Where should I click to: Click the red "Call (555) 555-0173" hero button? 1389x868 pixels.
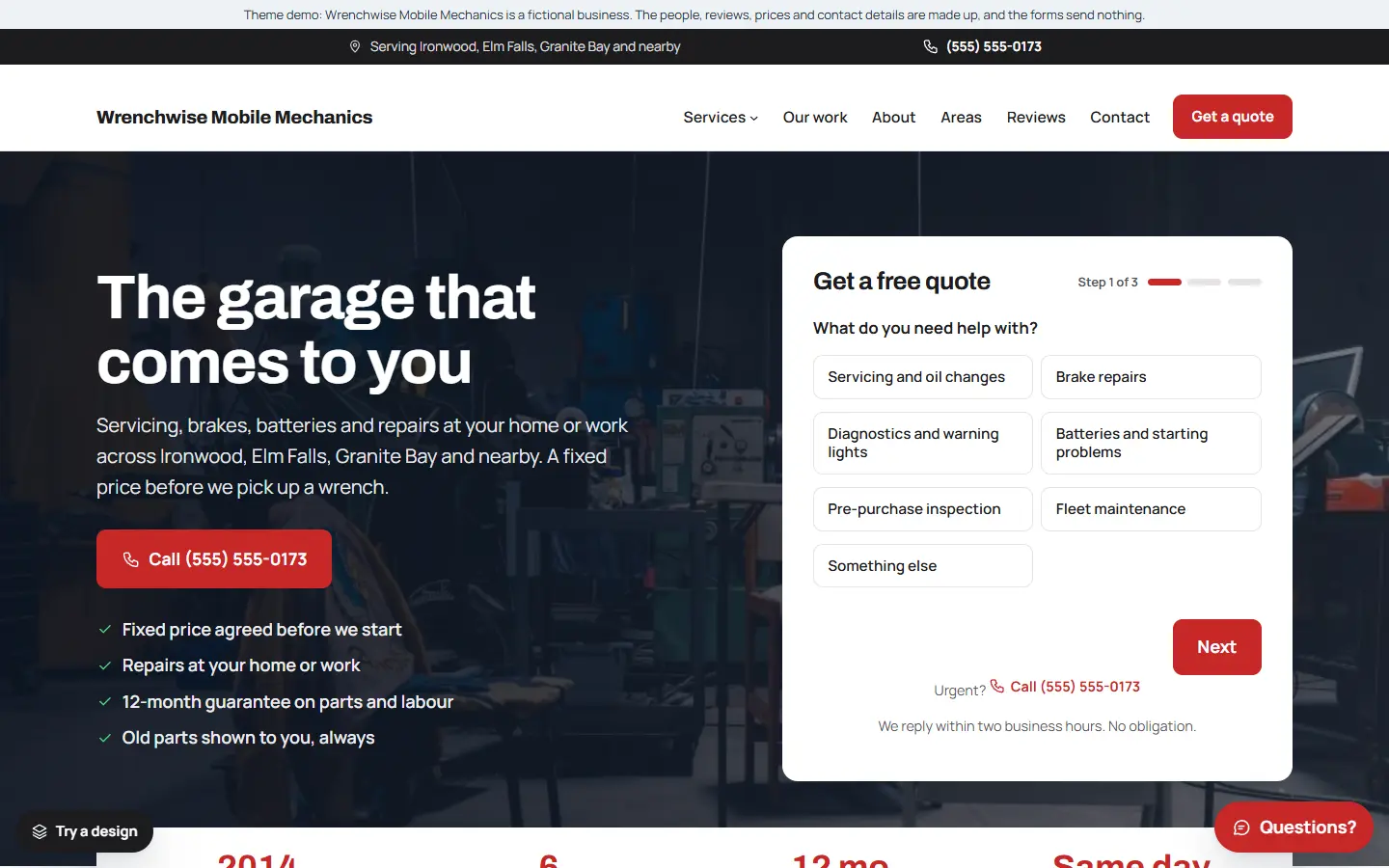click(214, 559)
